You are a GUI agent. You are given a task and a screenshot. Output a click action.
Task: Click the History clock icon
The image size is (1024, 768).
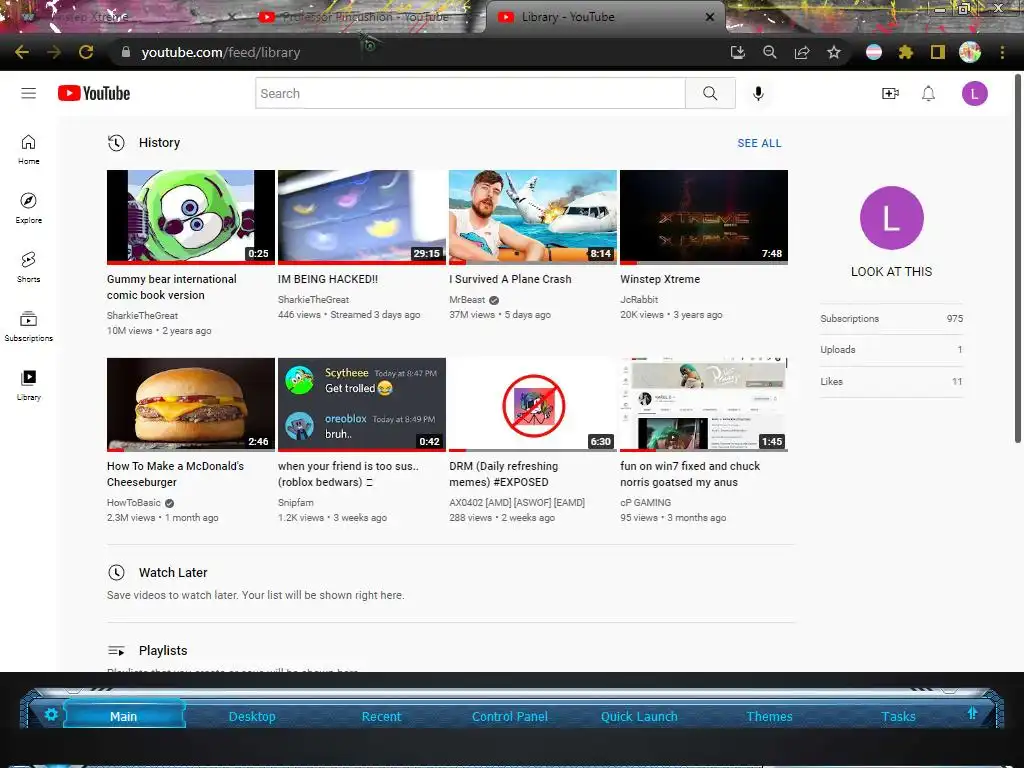116,143
